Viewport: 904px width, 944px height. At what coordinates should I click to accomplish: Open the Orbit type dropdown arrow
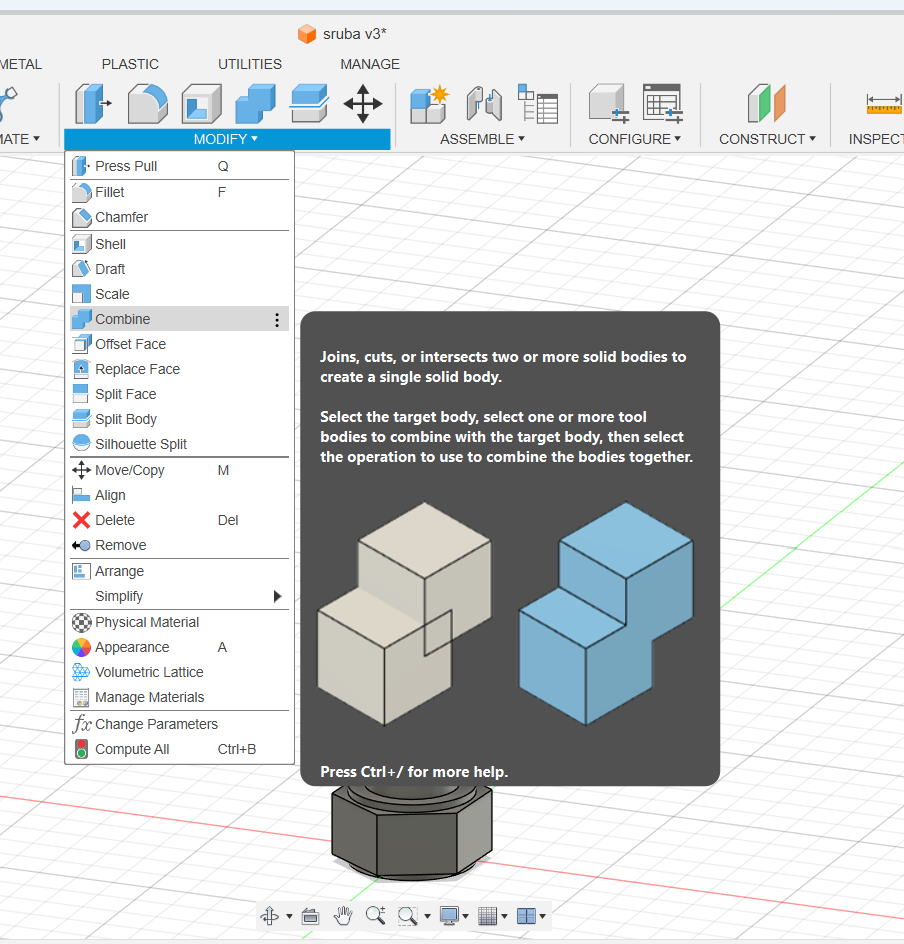[x=289, y=917]
